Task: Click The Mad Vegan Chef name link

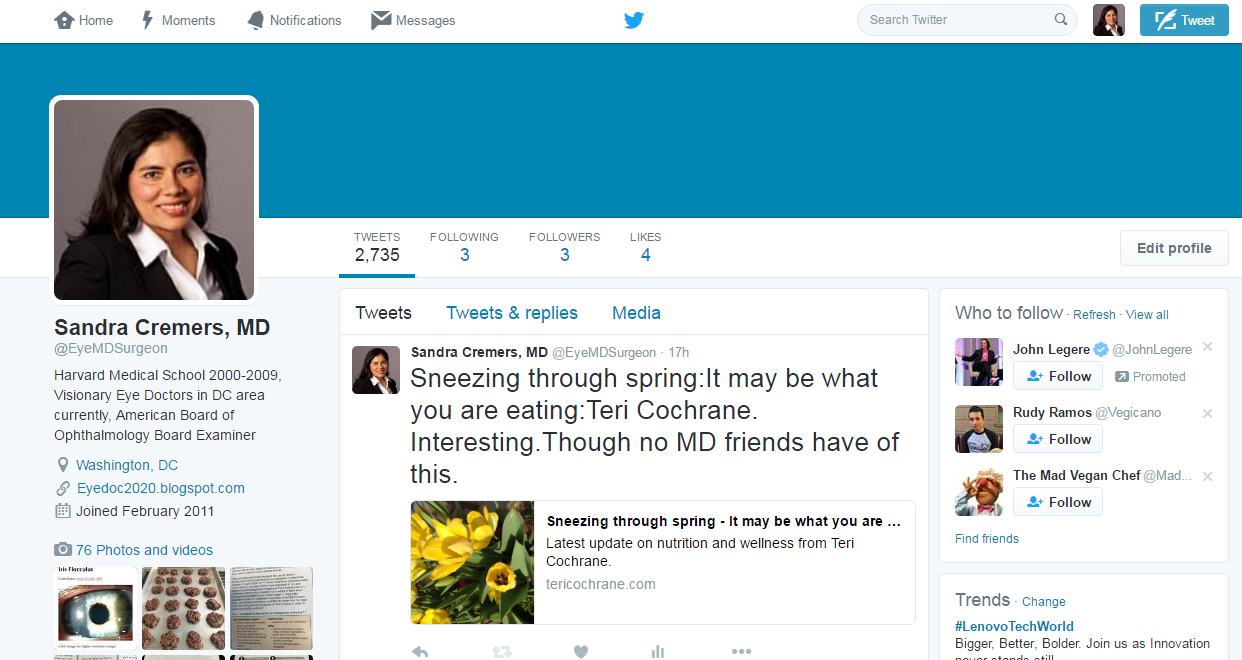Action: coord(1076,476)
